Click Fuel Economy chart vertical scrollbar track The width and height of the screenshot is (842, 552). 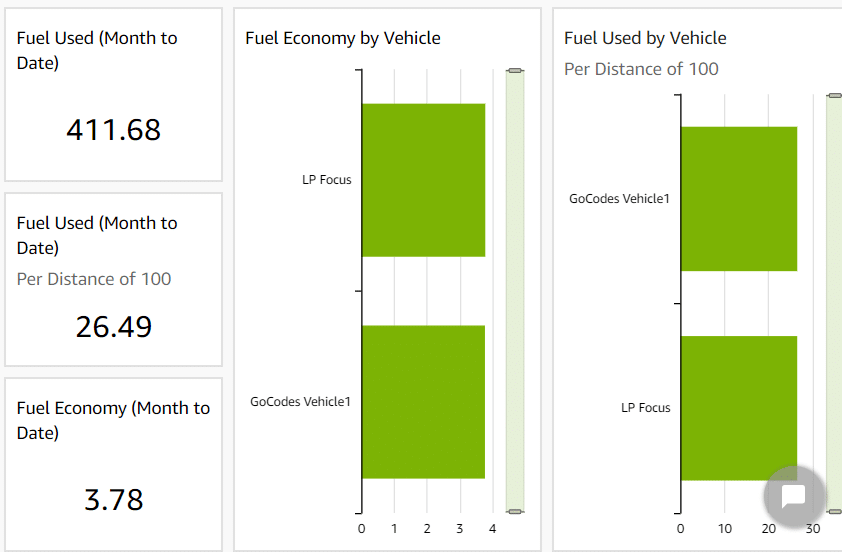tap(515, 290)
